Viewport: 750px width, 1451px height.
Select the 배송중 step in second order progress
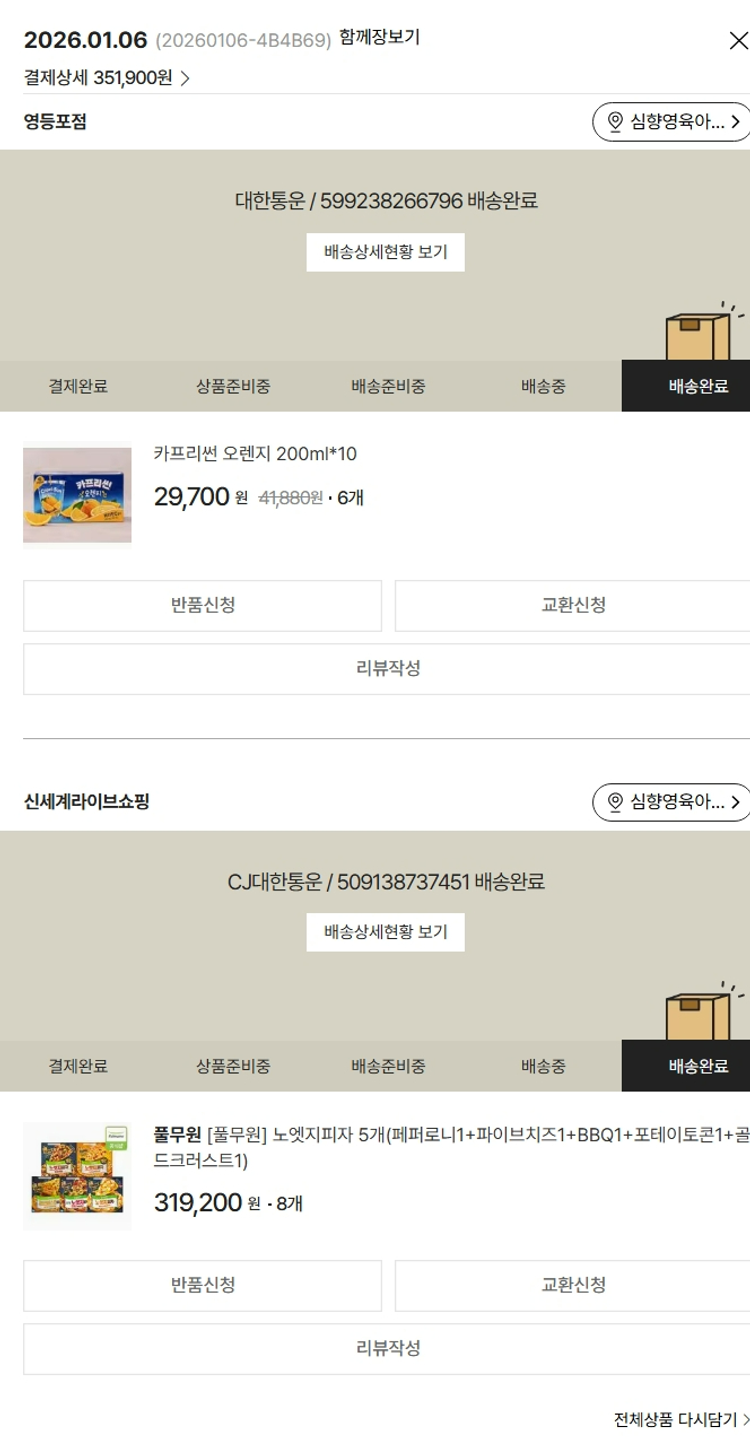tap(543, 1067)
